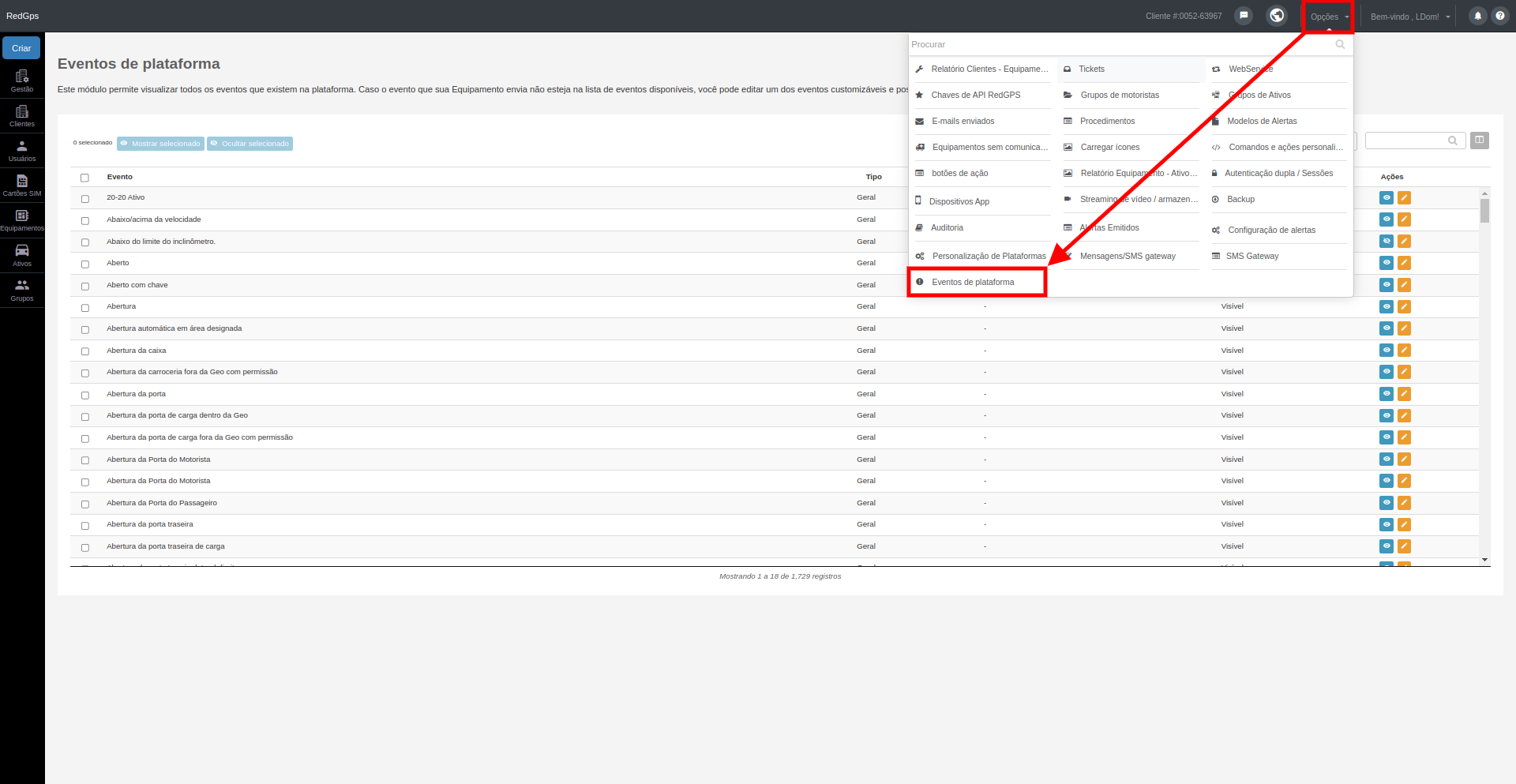1516x784 pixels.
Task: Open the Clientes sidebar icon
Action: [x=22, y=115]
